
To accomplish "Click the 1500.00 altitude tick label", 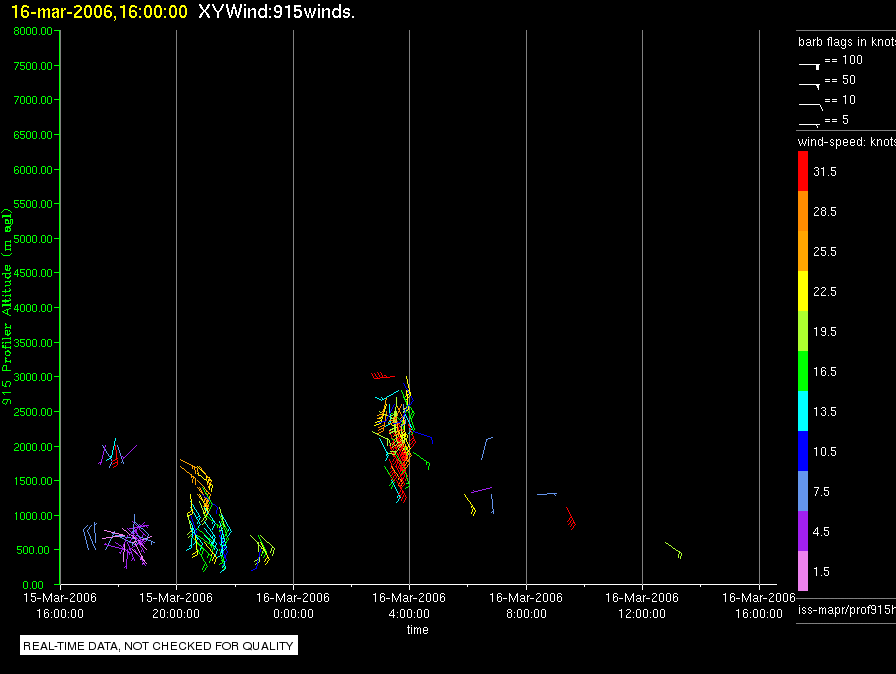I will pos(33,481).
